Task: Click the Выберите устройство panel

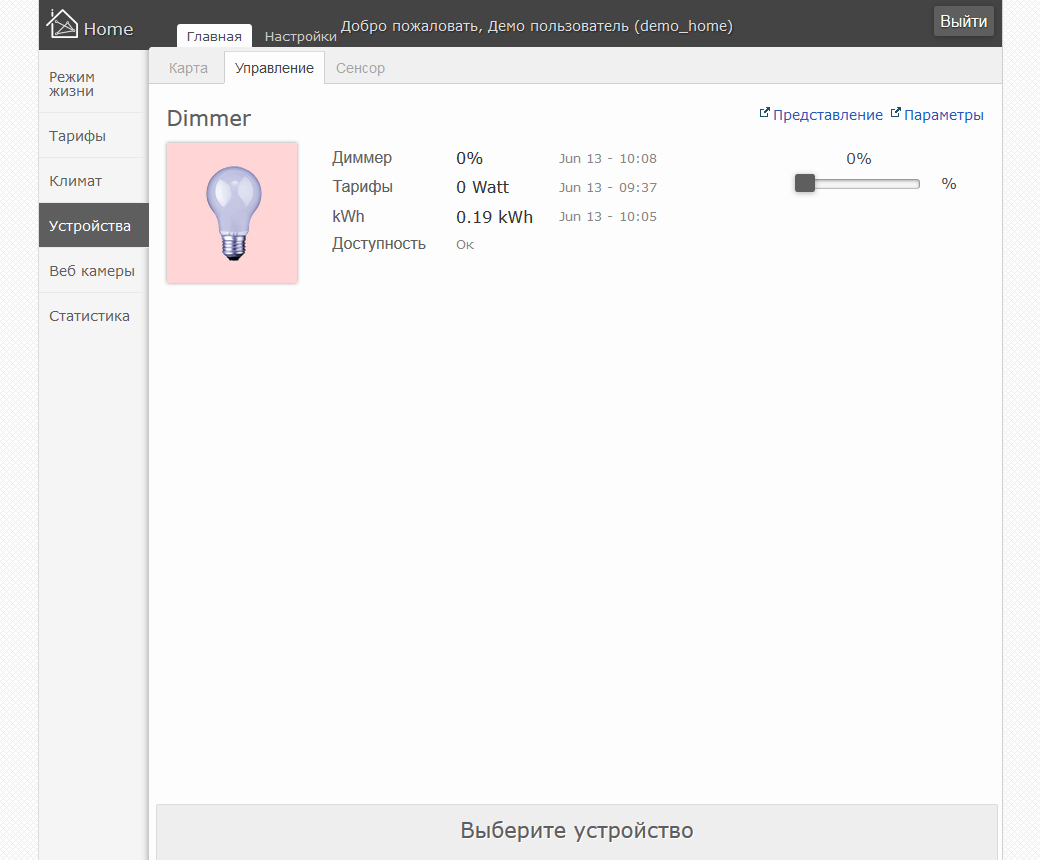Action: tap(577, 831)
